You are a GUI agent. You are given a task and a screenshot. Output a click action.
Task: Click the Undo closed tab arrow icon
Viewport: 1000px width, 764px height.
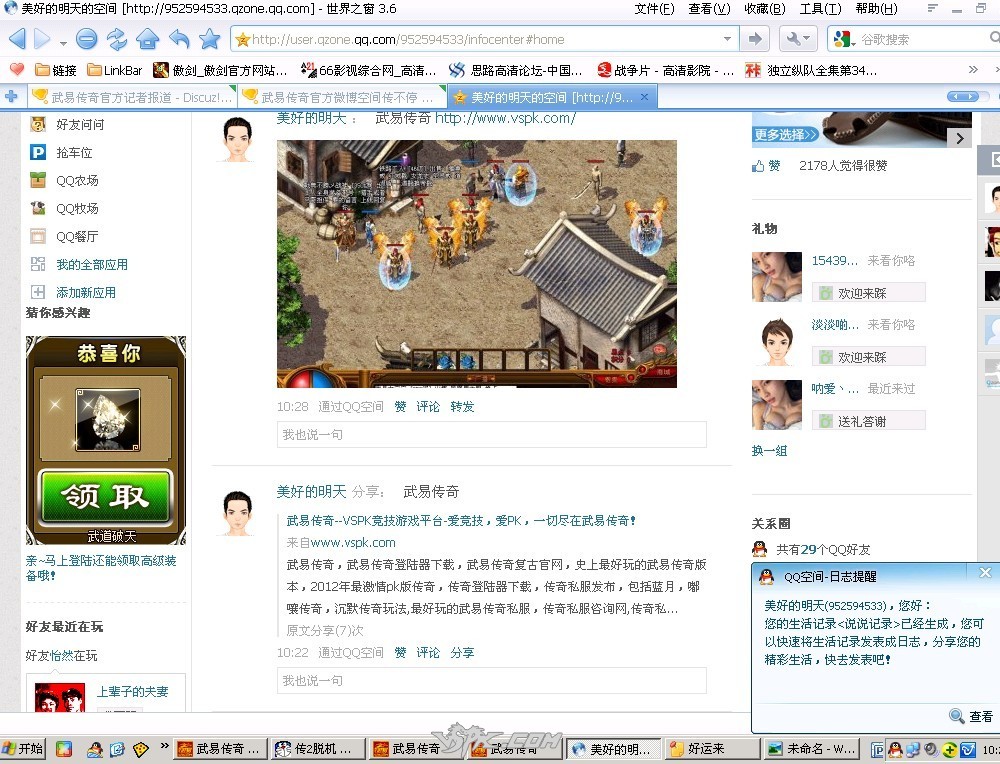(x=179, y=39)
